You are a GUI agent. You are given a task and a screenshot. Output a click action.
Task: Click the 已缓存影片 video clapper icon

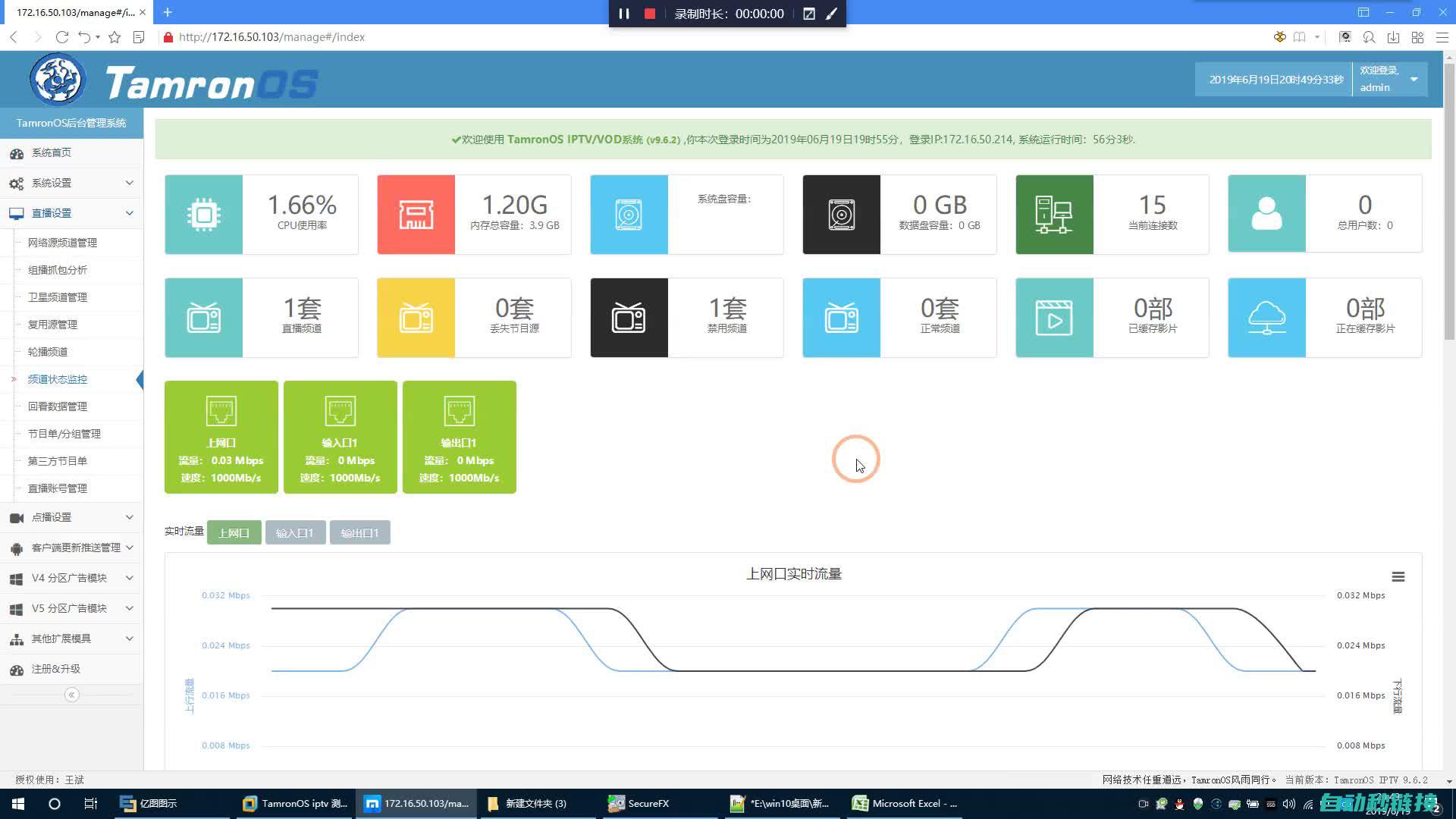click(x=1055, y=318)
